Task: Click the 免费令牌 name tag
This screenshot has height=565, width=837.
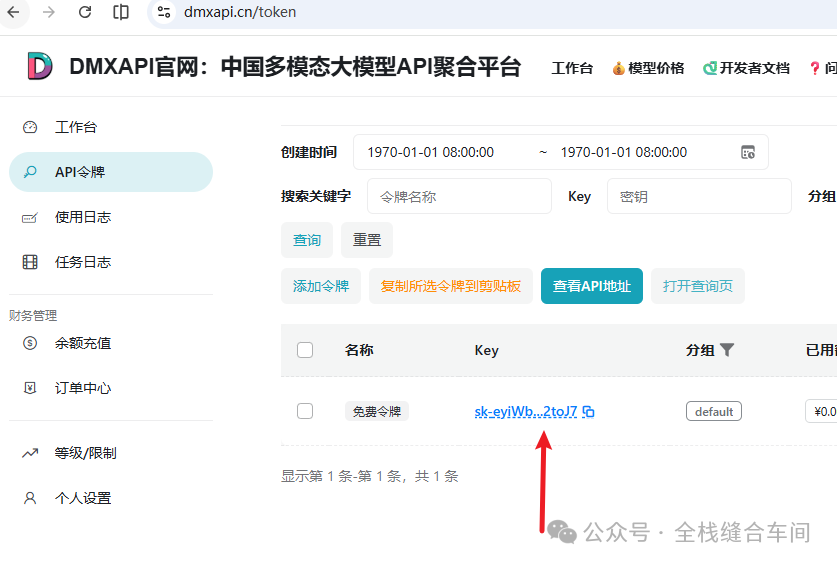Action: pos(376,411)
